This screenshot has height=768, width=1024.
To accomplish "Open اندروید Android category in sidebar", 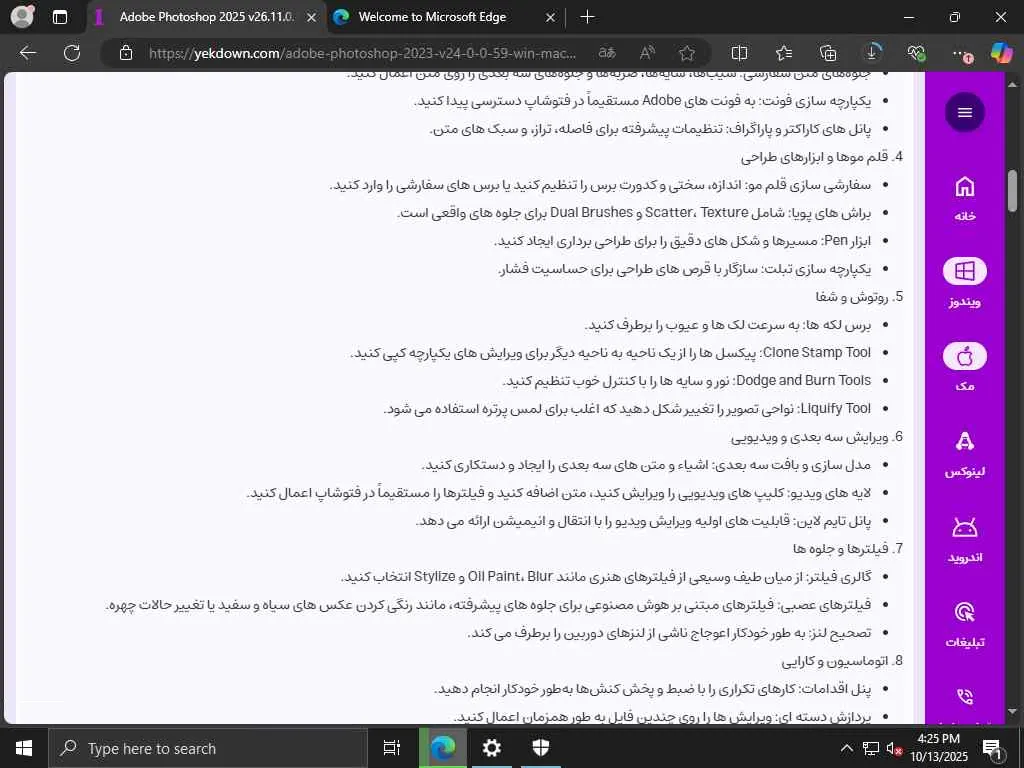I will (965, 539).
